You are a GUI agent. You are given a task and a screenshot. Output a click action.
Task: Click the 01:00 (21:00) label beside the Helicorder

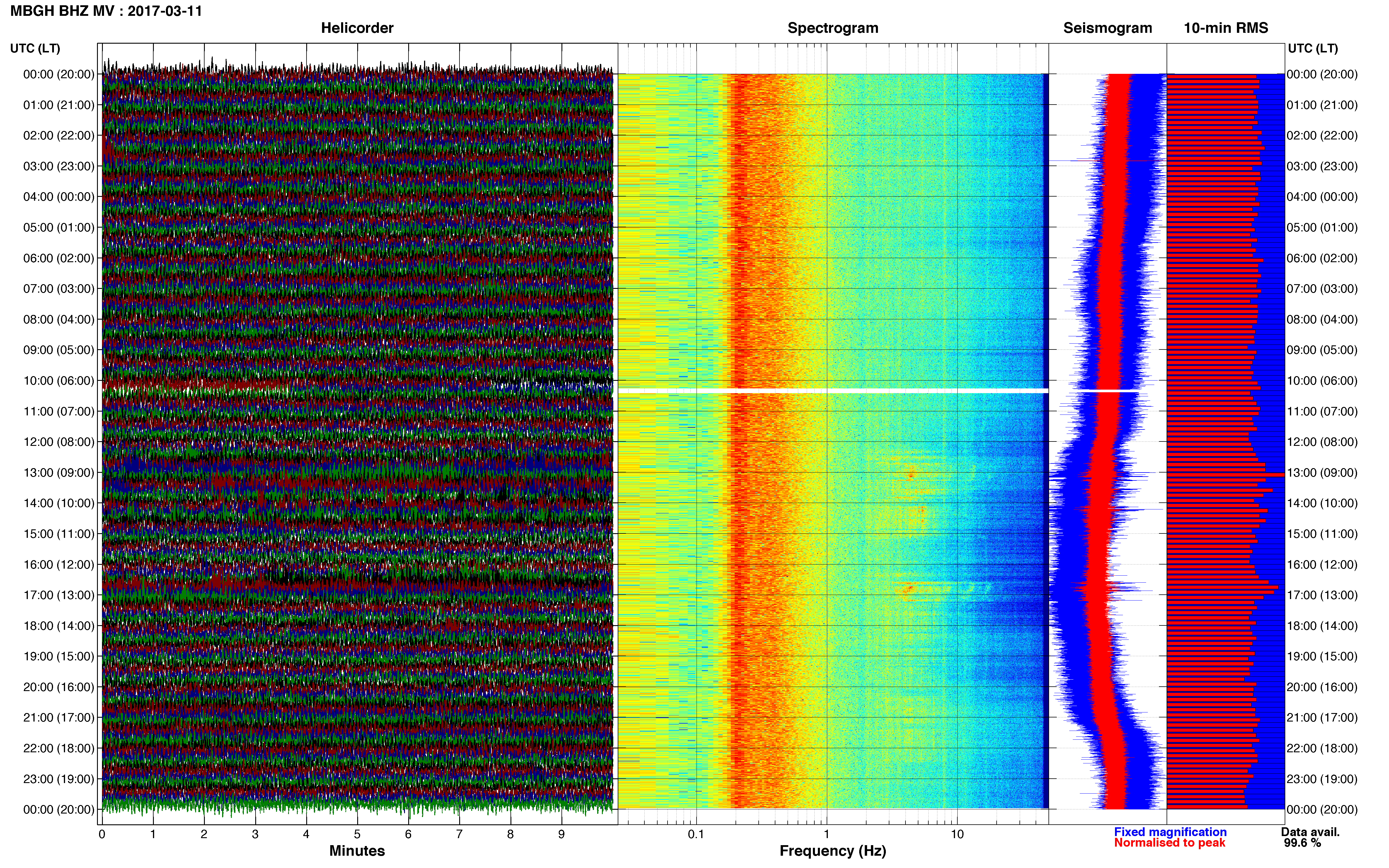[59, 105]
